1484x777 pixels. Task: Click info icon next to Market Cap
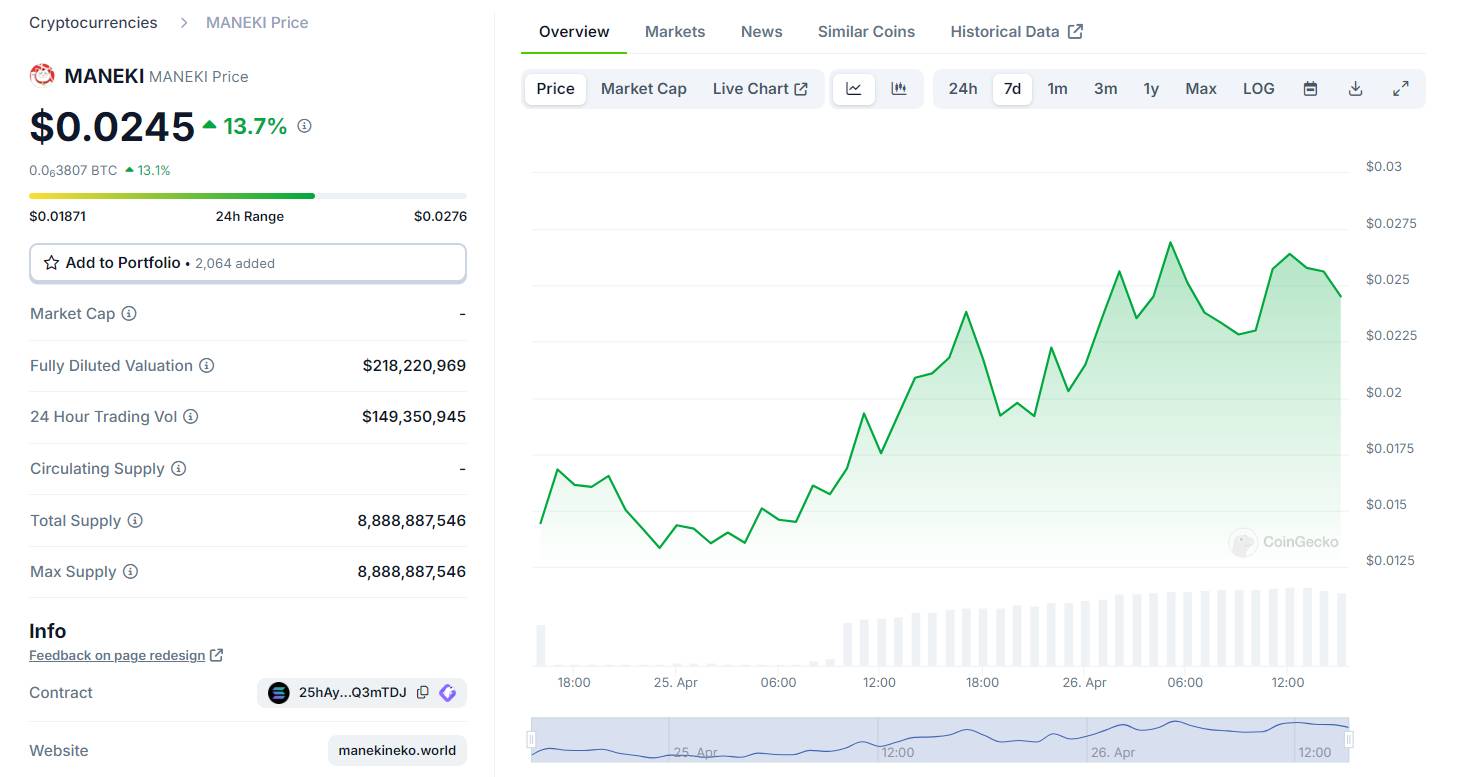(129, 314)
